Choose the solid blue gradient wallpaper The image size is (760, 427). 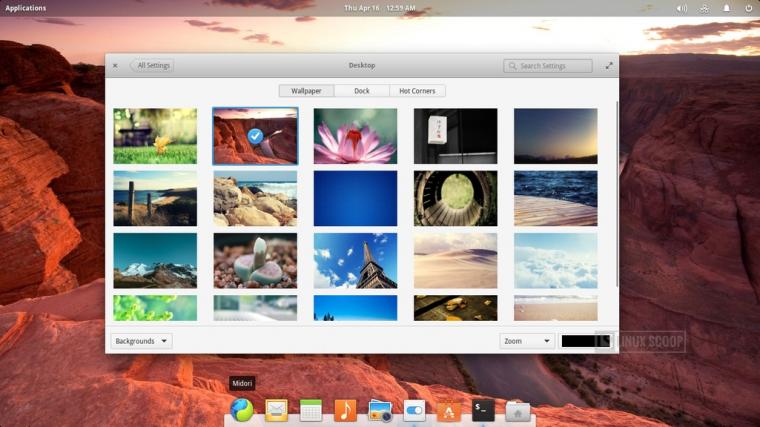click(x=355, y=198)
